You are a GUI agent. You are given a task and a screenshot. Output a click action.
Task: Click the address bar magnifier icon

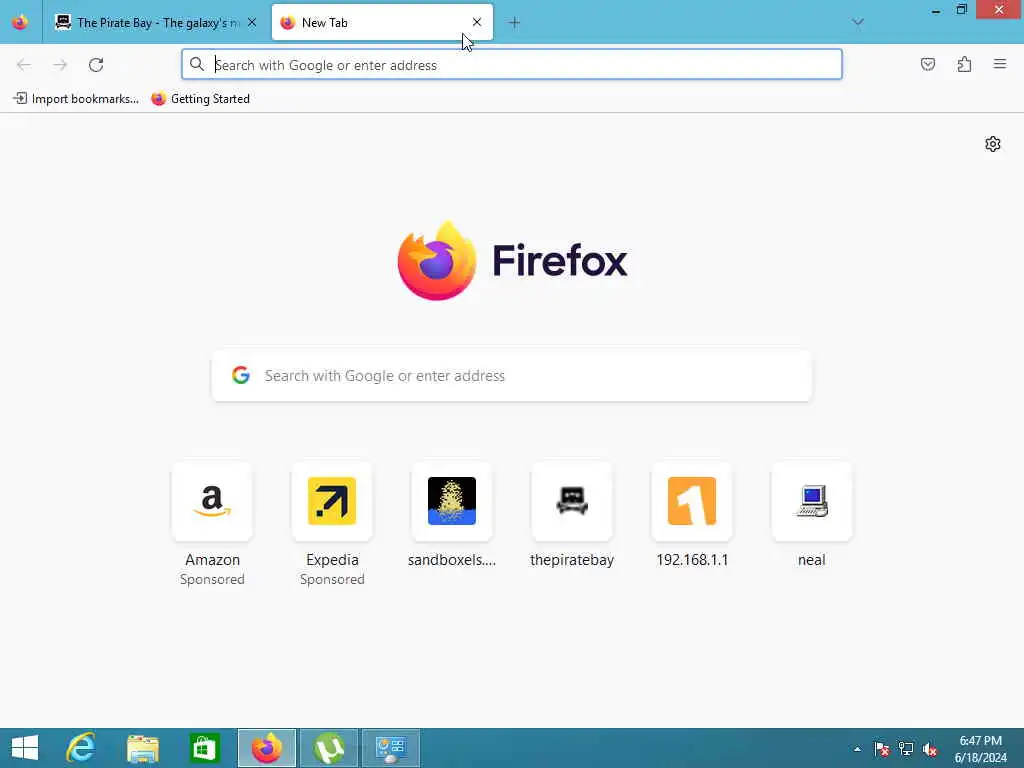[x=197, y=64]
